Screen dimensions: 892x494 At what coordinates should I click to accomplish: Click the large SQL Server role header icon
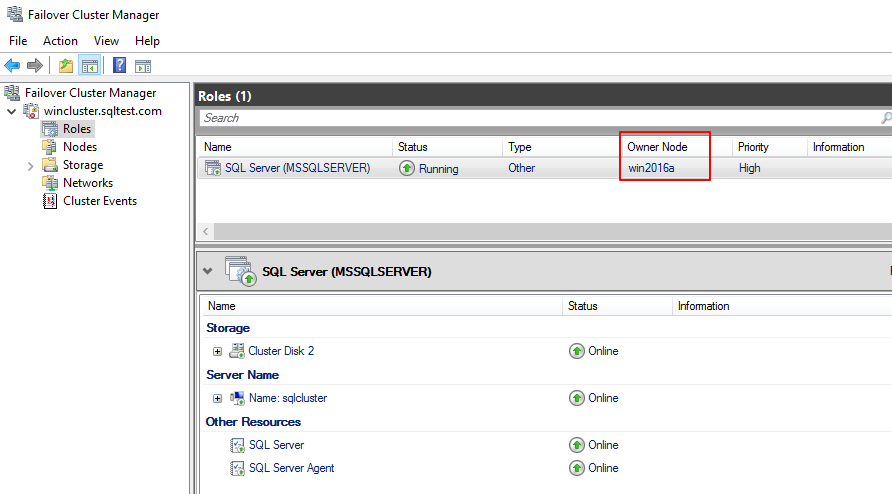(241, 271)
